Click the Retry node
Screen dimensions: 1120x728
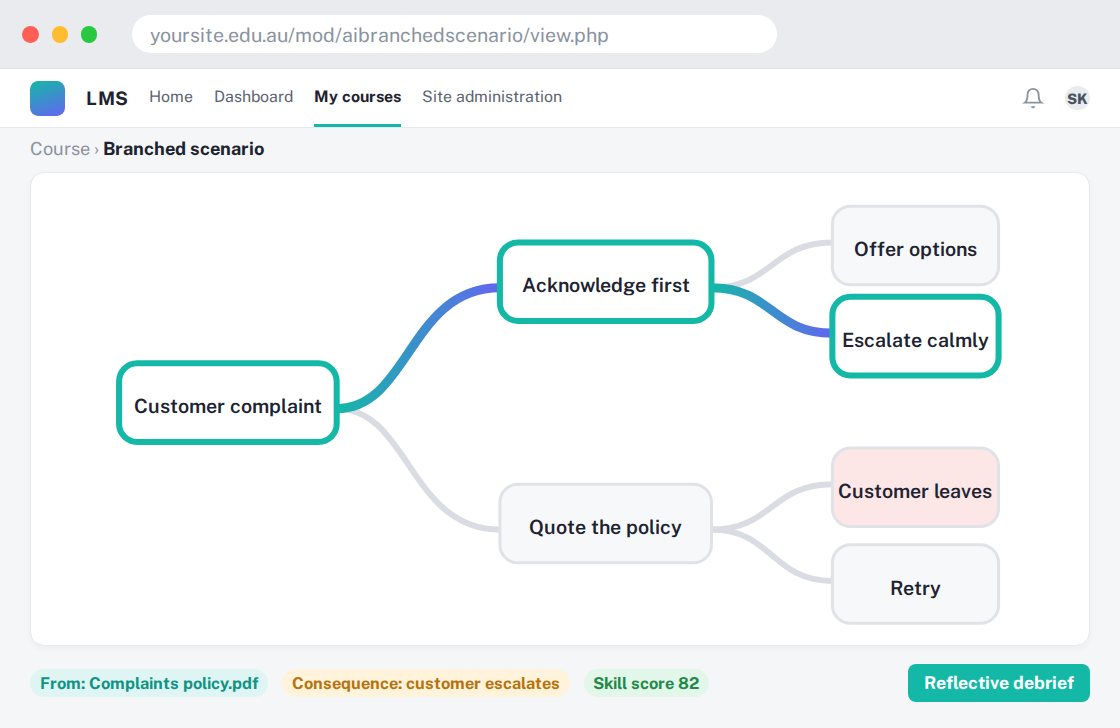(x=915, y=584)
